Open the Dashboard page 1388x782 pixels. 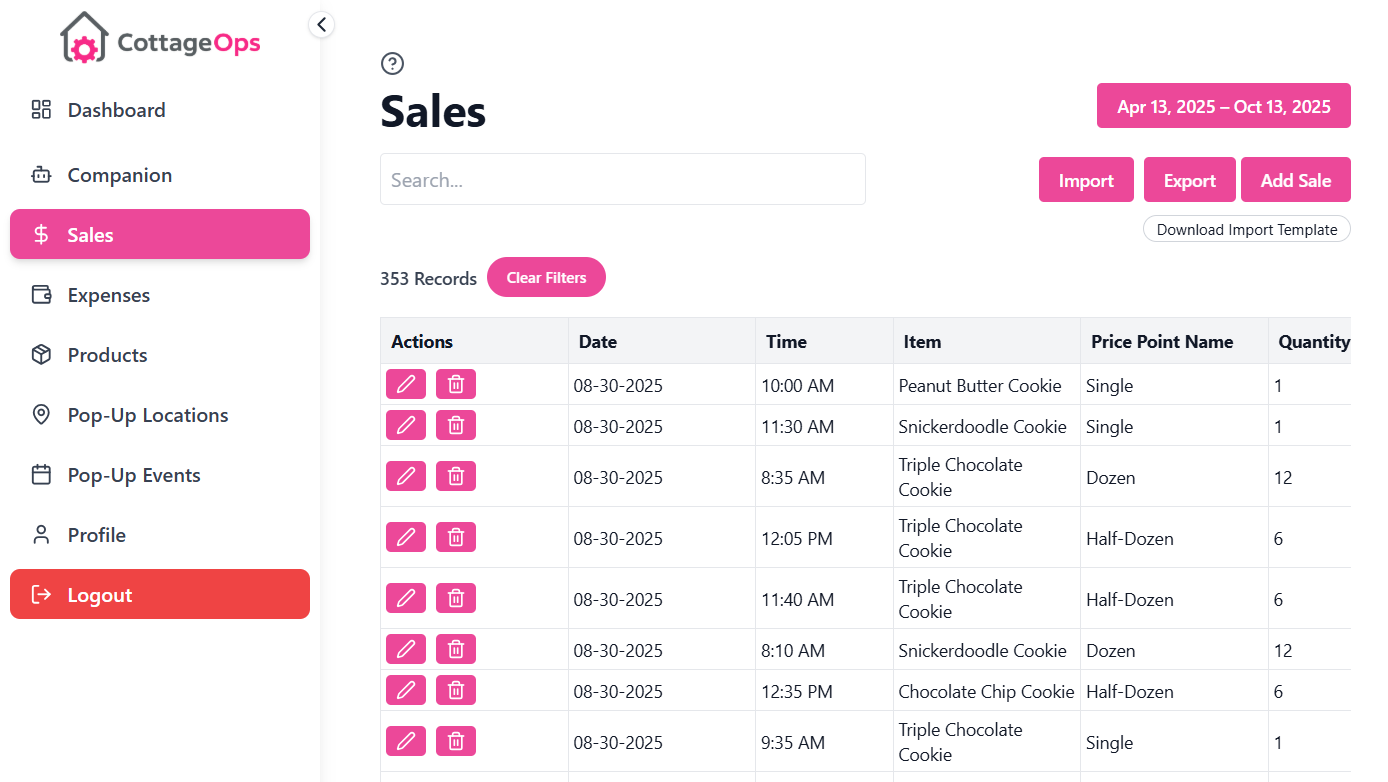(116, 110)
